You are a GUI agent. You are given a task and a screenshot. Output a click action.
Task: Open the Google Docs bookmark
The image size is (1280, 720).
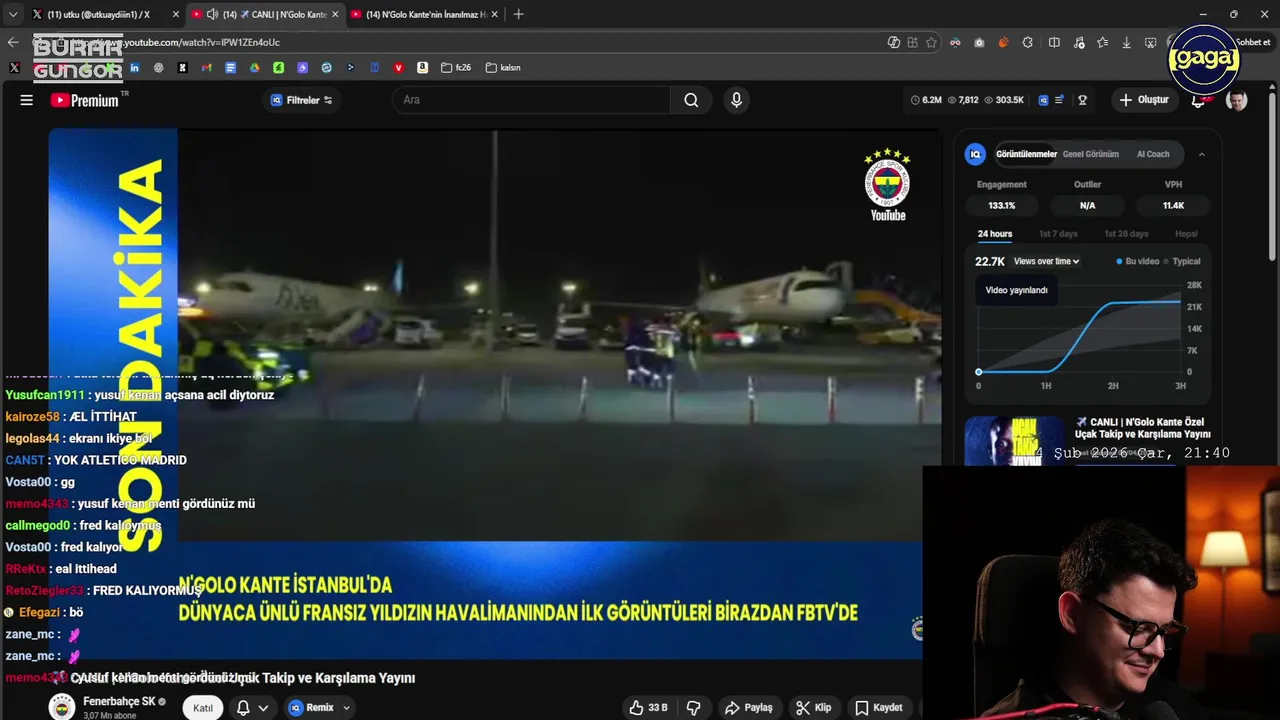click(x=230, y=68)
